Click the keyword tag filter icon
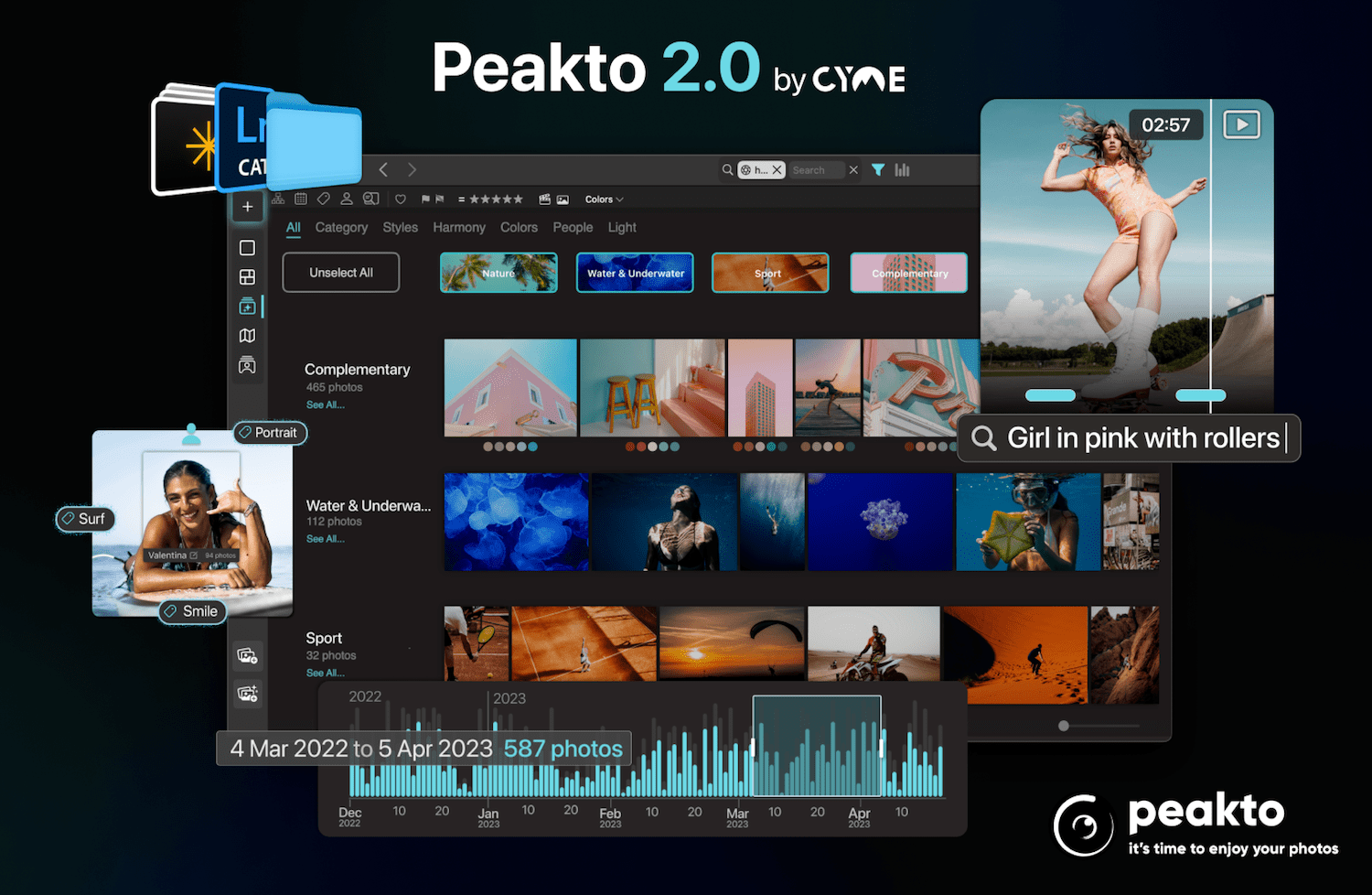This screenshot has width=1372, height=895. click(323, 199)
